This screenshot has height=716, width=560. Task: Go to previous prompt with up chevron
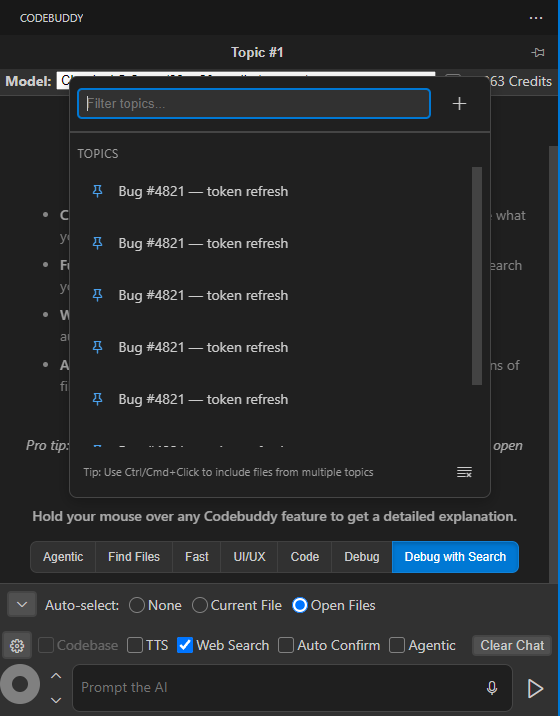tap(56, 675)
